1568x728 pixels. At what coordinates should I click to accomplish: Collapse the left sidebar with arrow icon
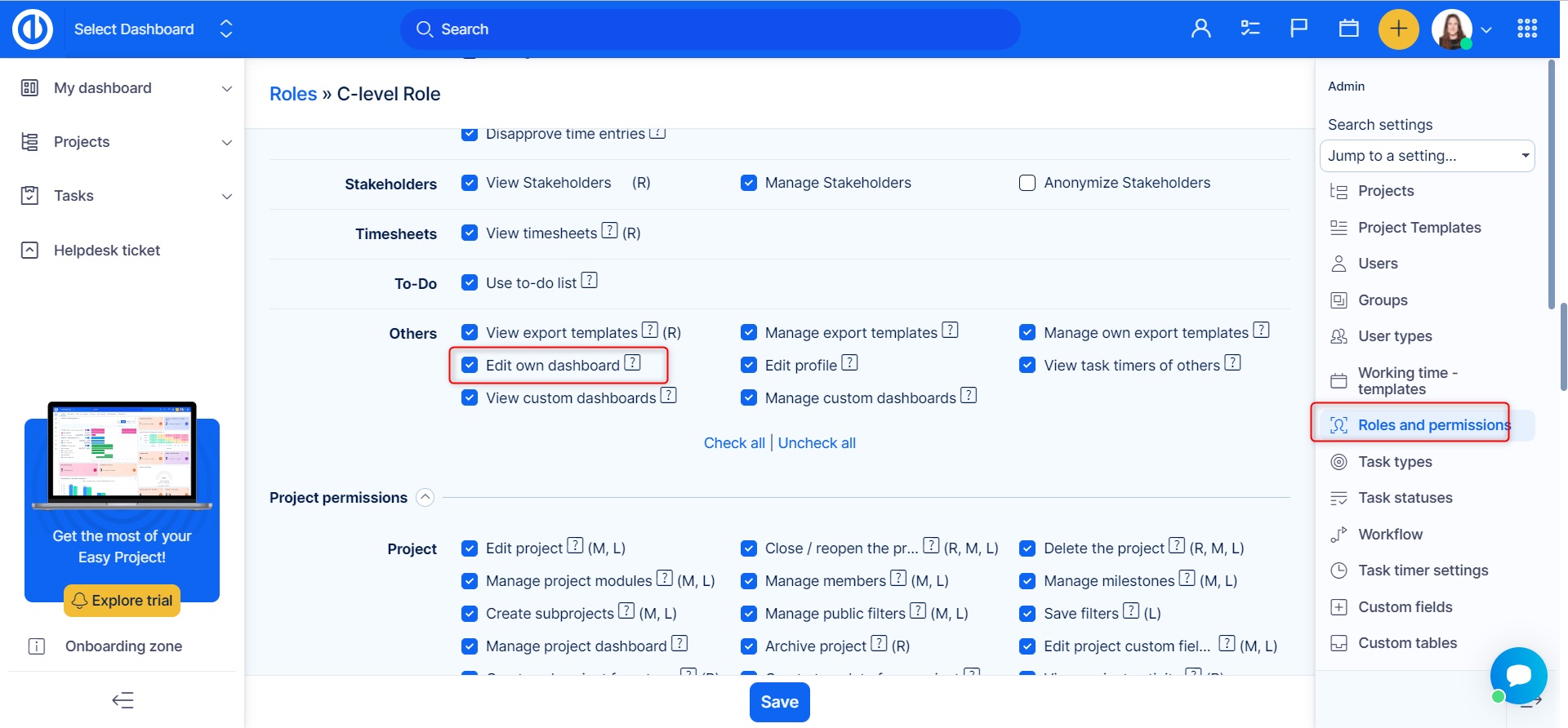122,700
